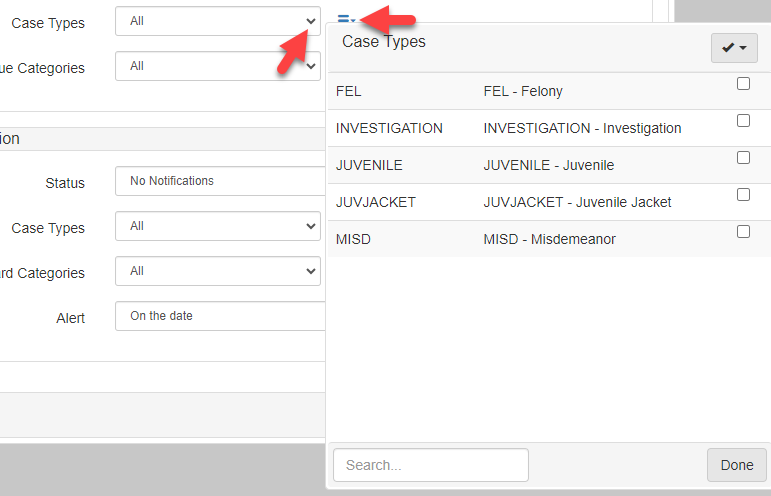This screenshot has width=771, height=496.
Task: Open the Alert dropdown showing On the date
Action: [220, 316]
